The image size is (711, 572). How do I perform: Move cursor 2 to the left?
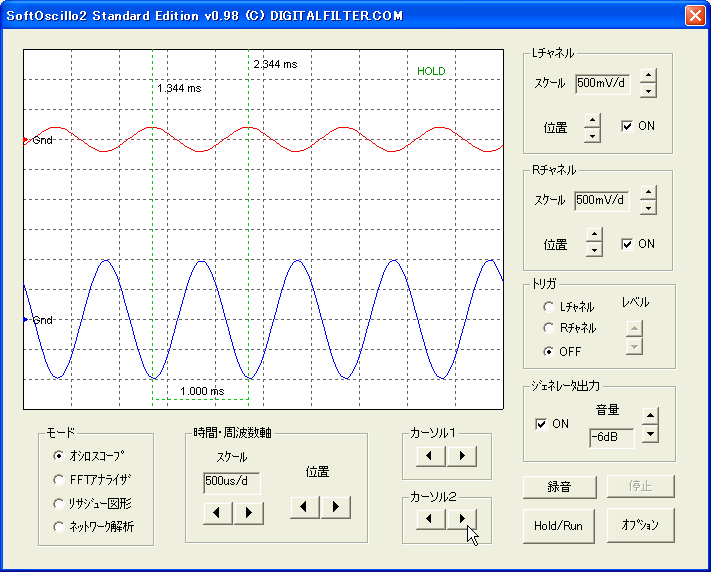click(x=430, y=518)
